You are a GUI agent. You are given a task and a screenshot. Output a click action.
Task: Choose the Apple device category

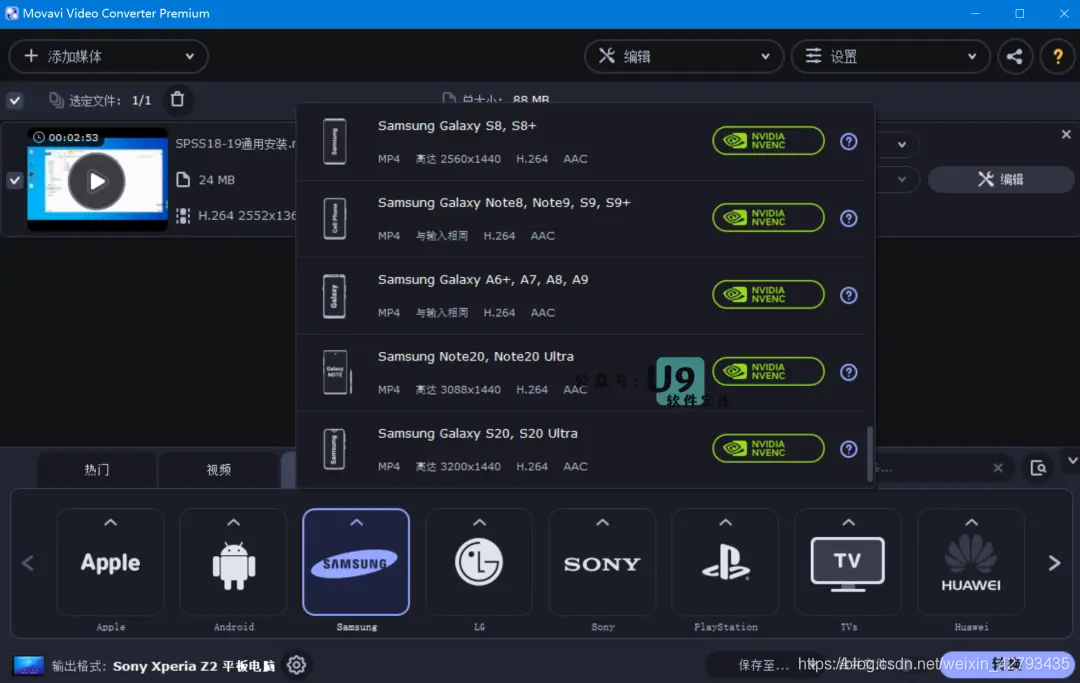[110, 563]
